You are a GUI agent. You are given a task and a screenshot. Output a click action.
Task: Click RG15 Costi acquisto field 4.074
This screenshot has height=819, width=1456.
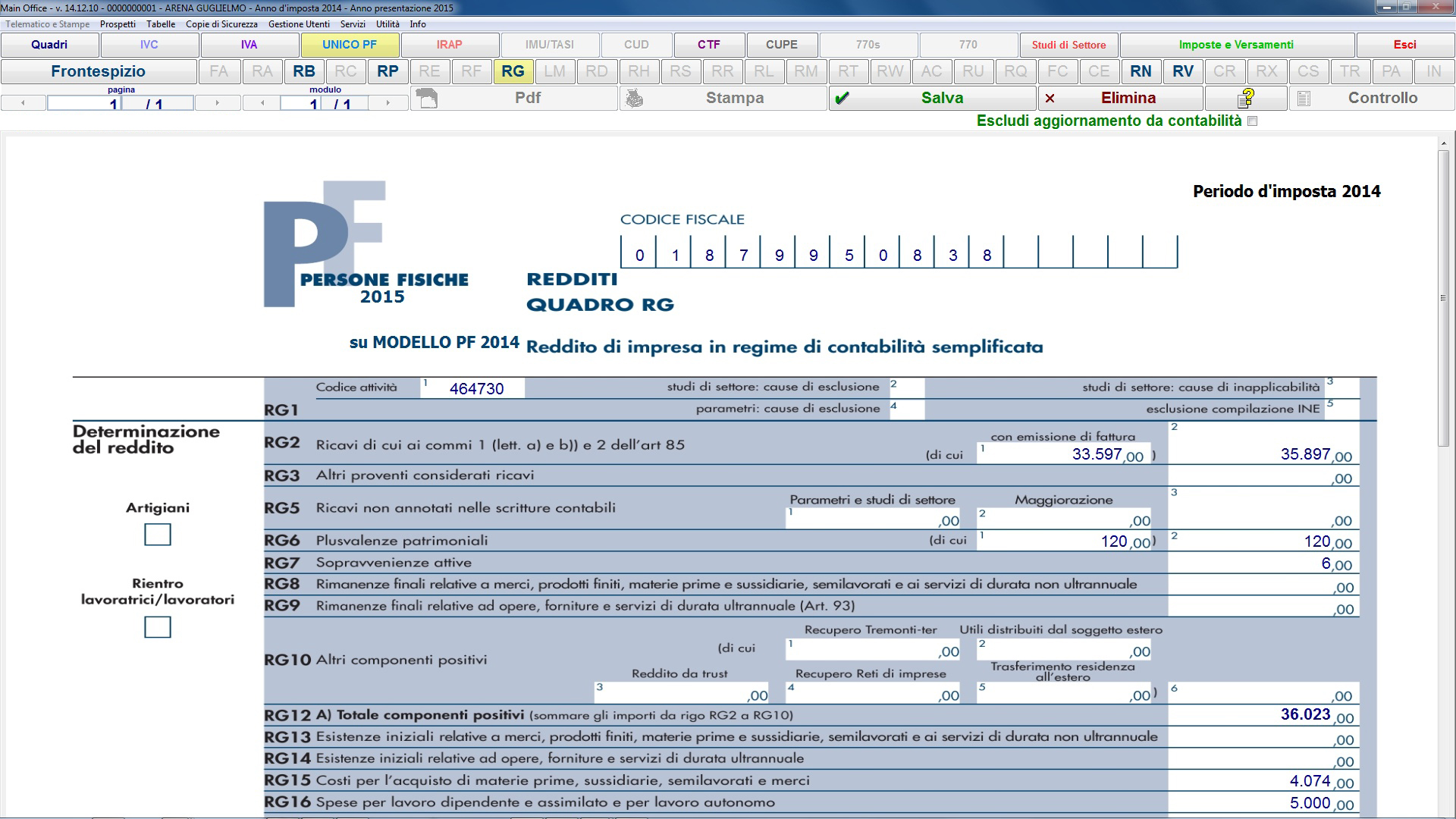pos(1263,781)
